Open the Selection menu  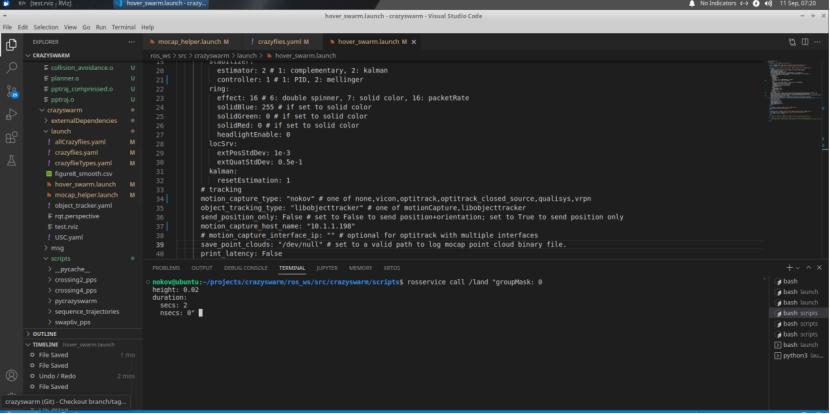(46, 27)
